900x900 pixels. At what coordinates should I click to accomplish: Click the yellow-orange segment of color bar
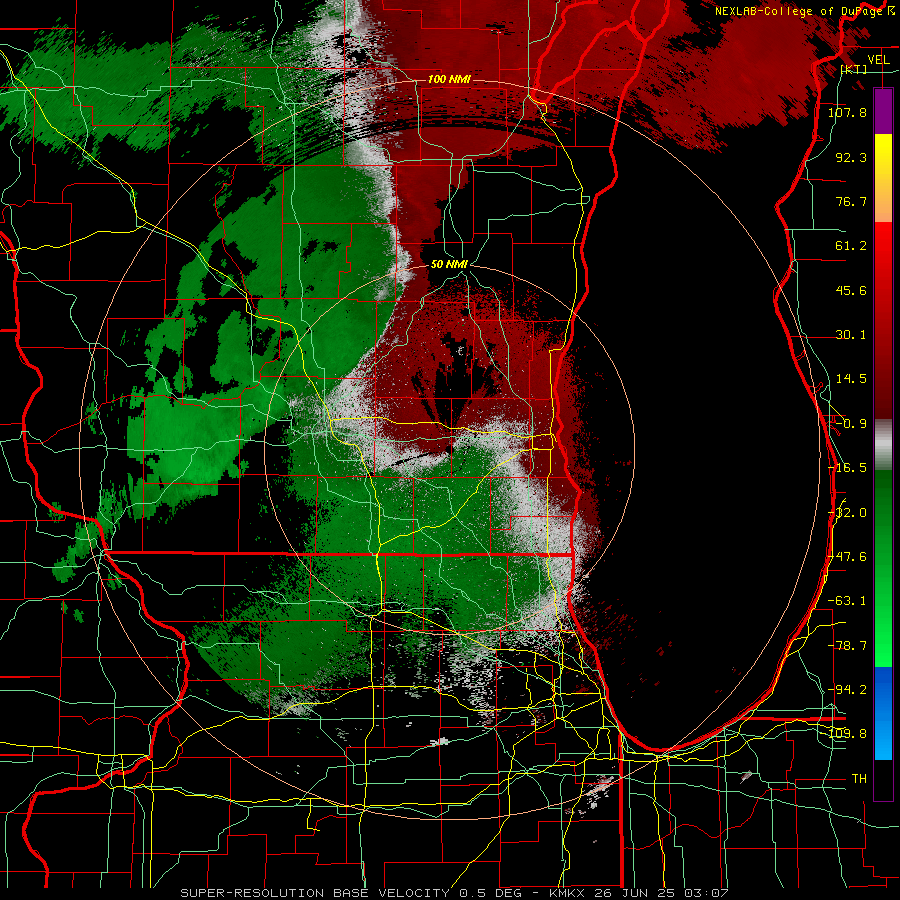coord(883,178)
